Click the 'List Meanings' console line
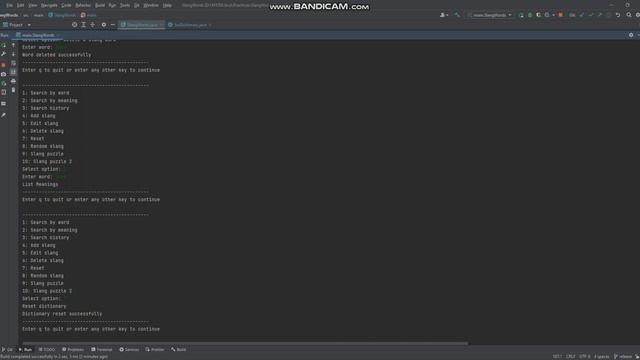The image size is (640, 360). [40, 184]
